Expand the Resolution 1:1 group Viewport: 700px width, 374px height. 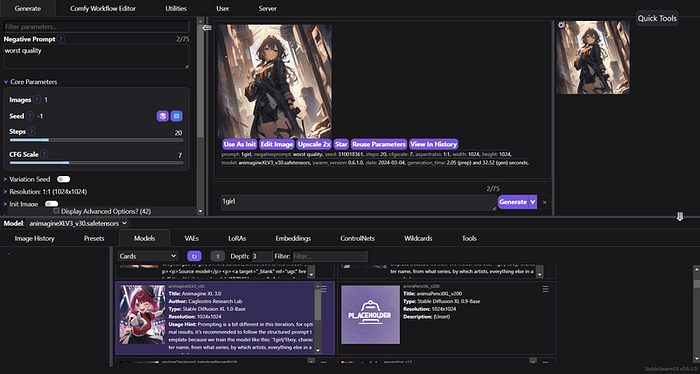5,191
